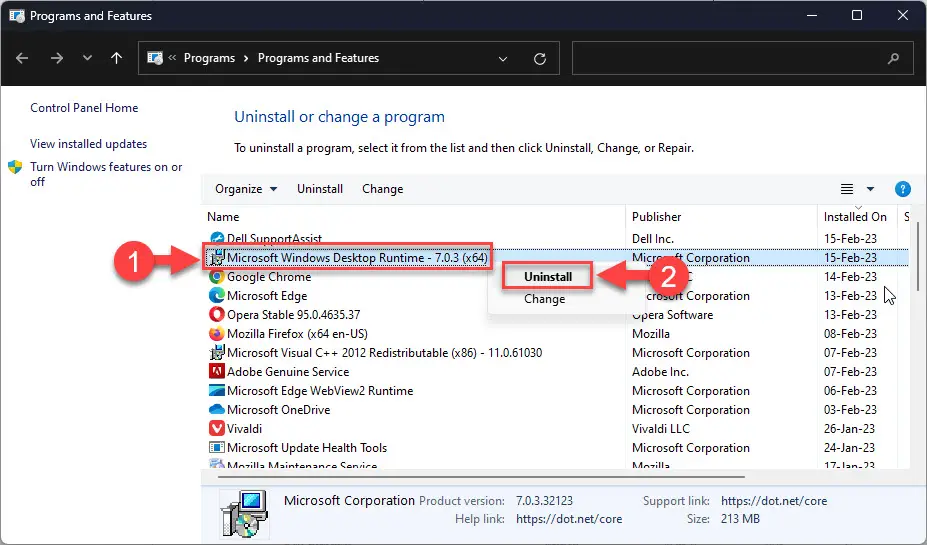
Task: Select Opera Stable 95.0.4635.37 entry
Action: pyautogui.click(x=293, y=314)
